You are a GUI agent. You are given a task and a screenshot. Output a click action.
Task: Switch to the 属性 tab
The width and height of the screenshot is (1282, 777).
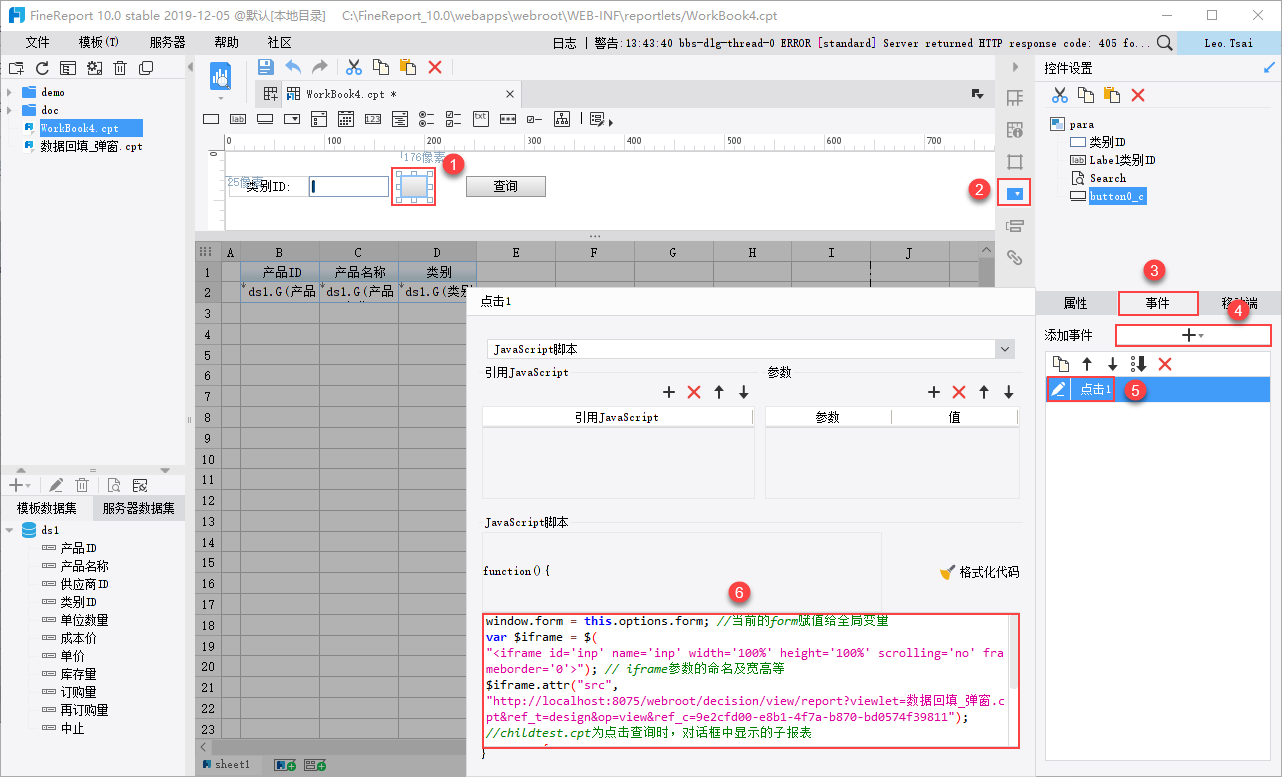tap(1075, 303)
